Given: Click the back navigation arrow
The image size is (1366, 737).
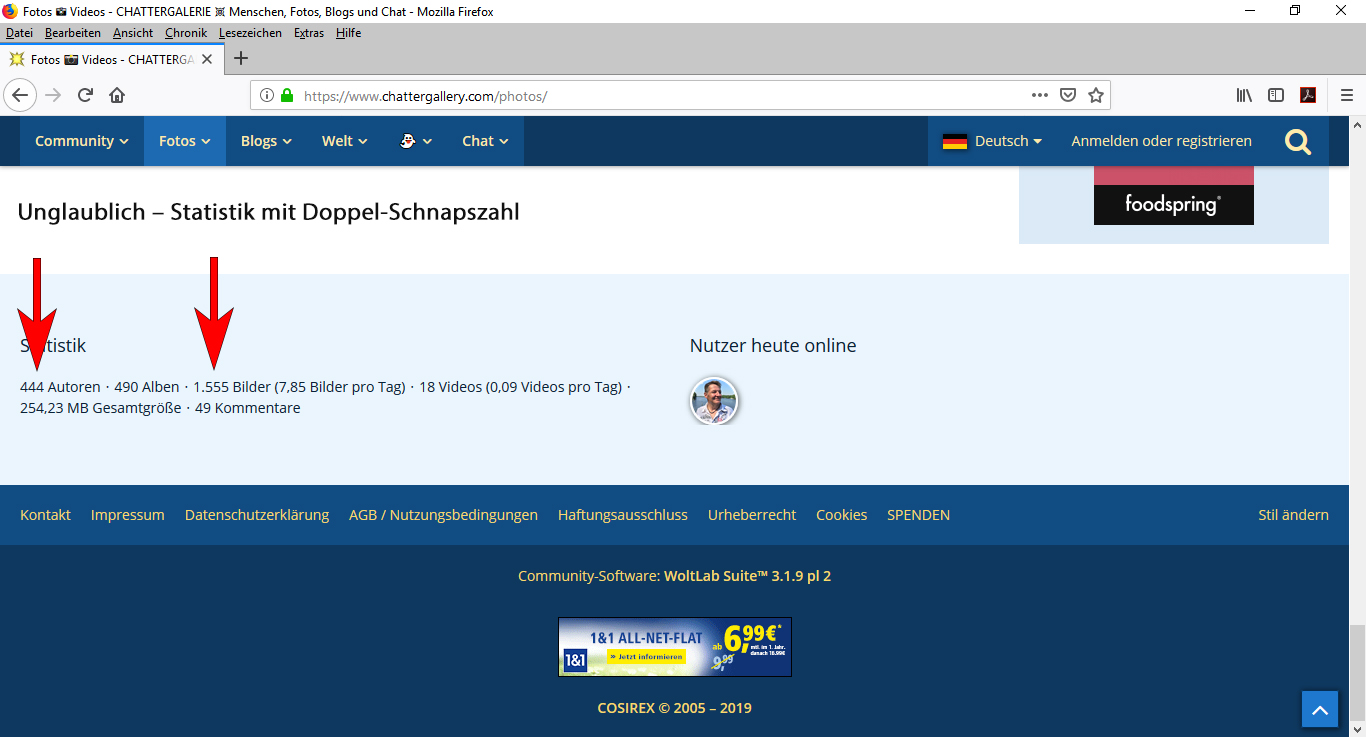Looking at the screenshot, I should tap(20, 95).
